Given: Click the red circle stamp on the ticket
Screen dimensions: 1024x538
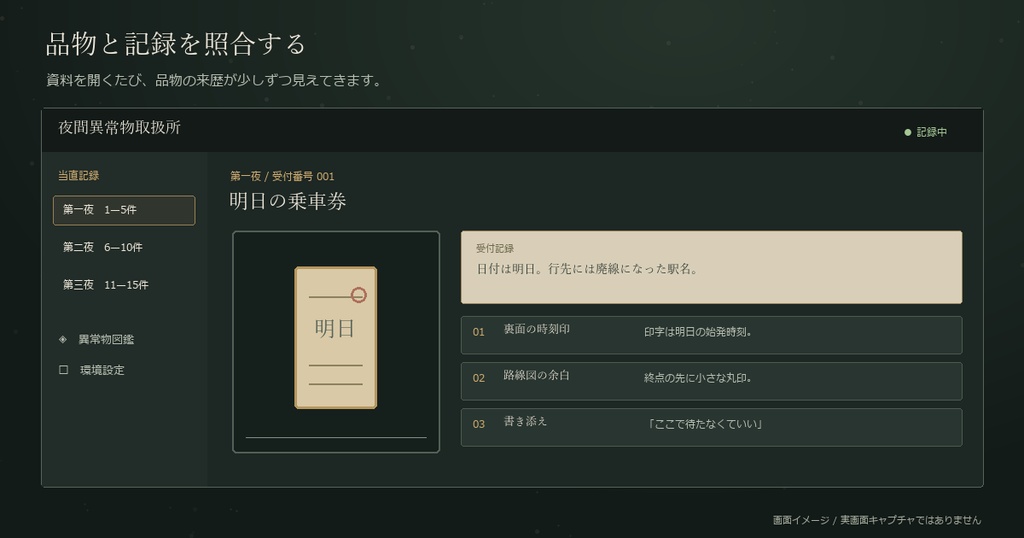Looking at the screenshot, I should pyautogui.click(x=358, y=295).
